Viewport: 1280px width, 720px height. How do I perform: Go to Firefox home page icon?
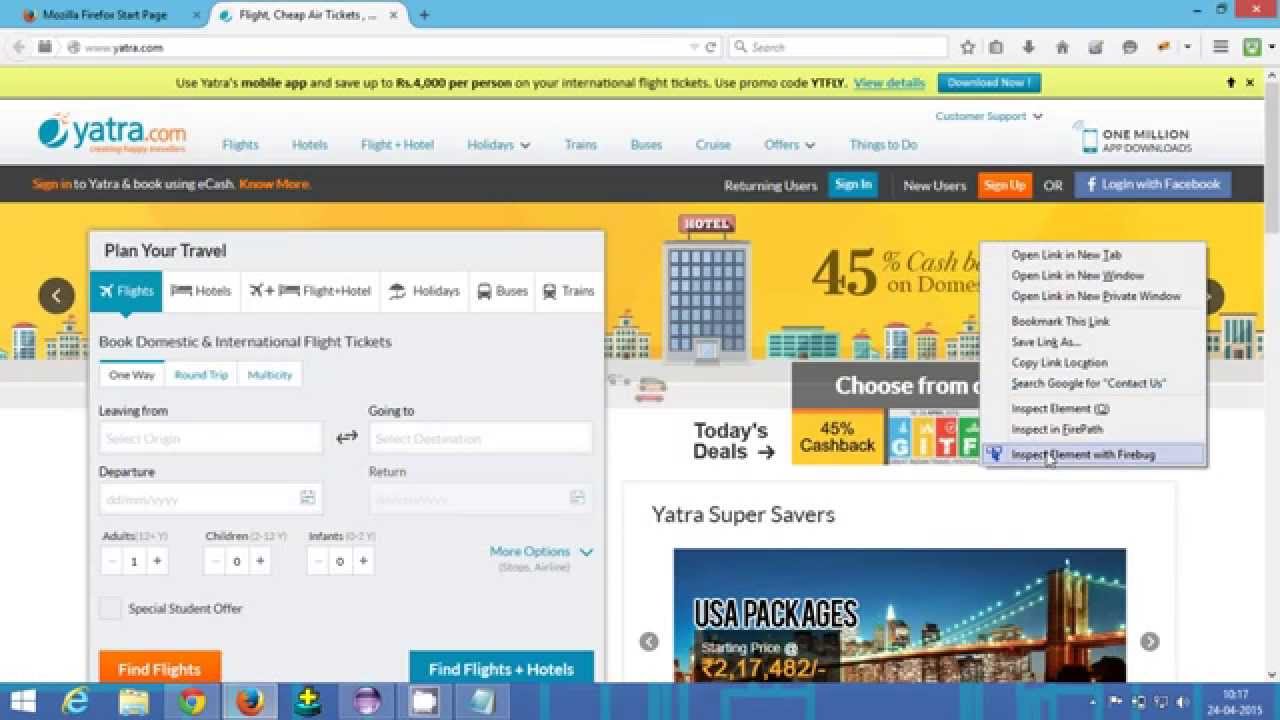pyautogui.click(x=1062, y=47)
